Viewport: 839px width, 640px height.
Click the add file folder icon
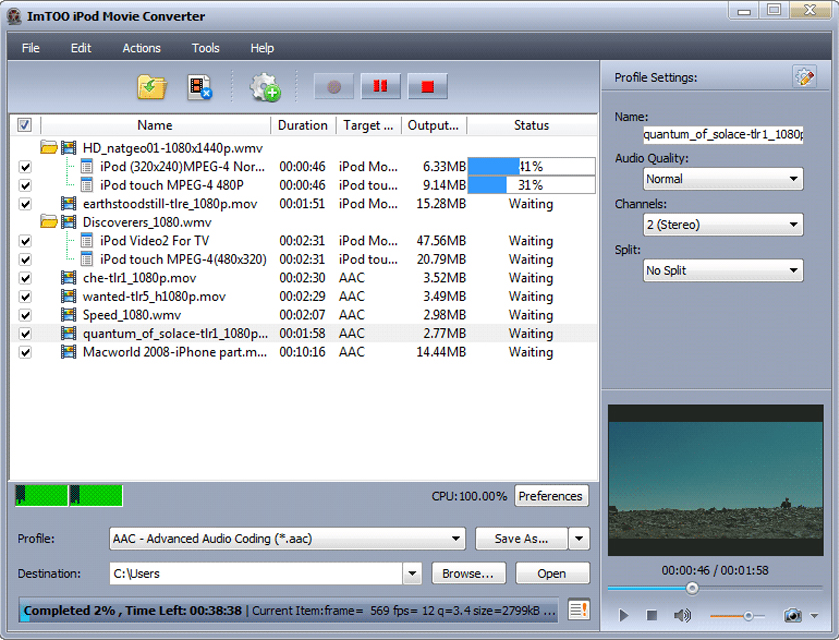coord(151,88)
